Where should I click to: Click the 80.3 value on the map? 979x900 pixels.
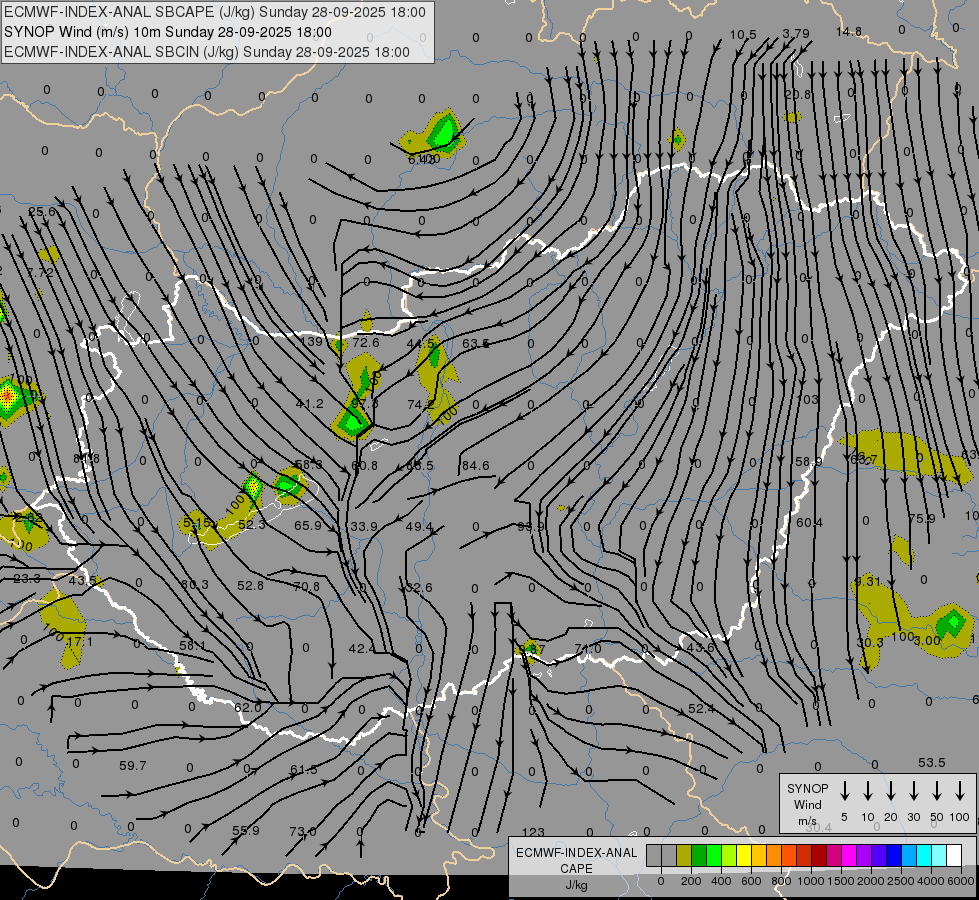(x=194, y=585)
